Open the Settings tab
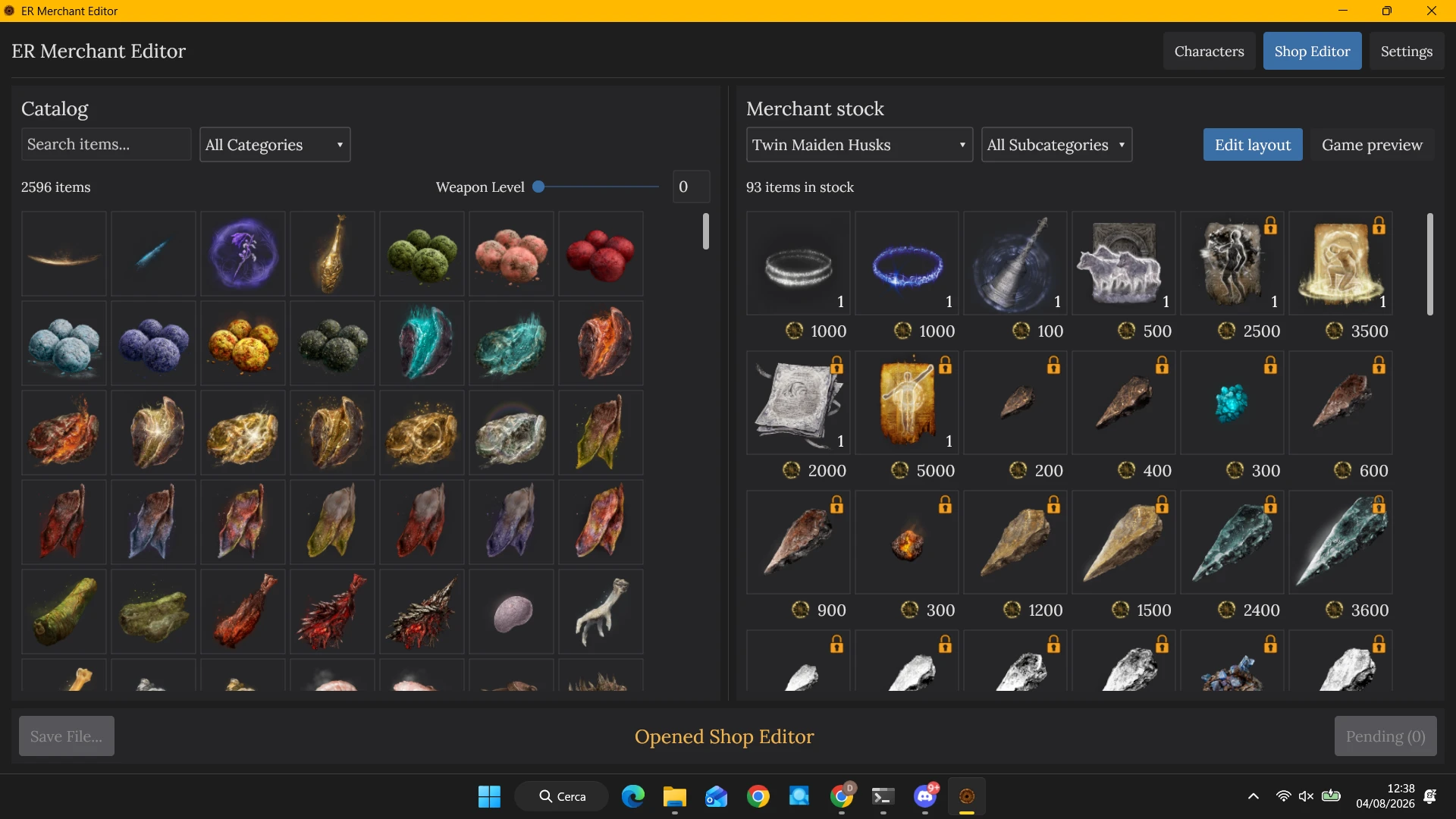 coord(1407,51)
